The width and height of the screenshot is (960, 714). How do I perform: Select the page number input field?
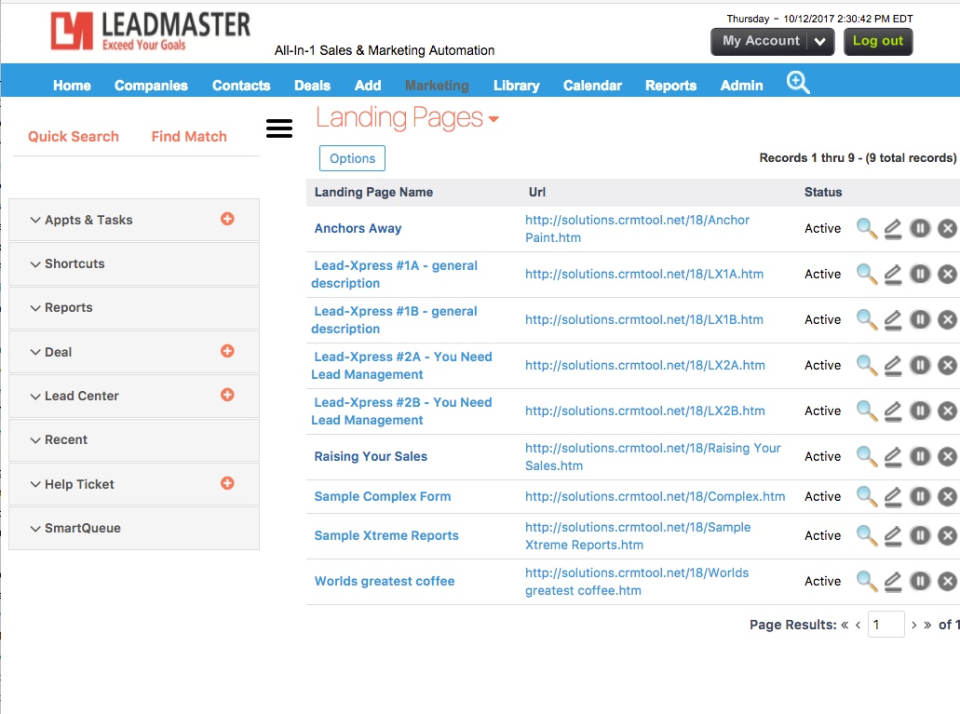[x=884, y=624]
